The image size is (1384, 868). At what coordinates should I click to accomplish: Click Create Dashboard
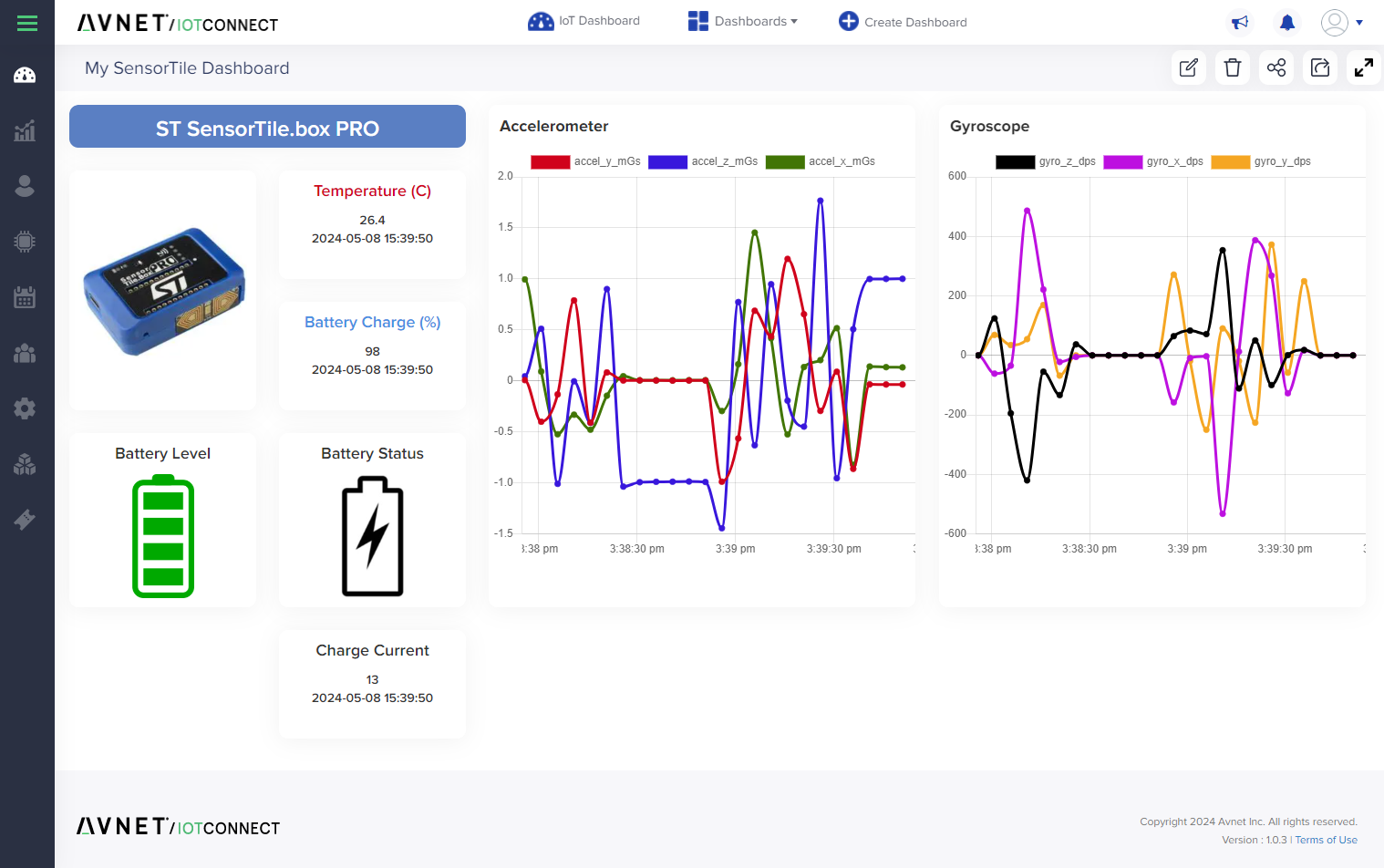pos(903,21)
